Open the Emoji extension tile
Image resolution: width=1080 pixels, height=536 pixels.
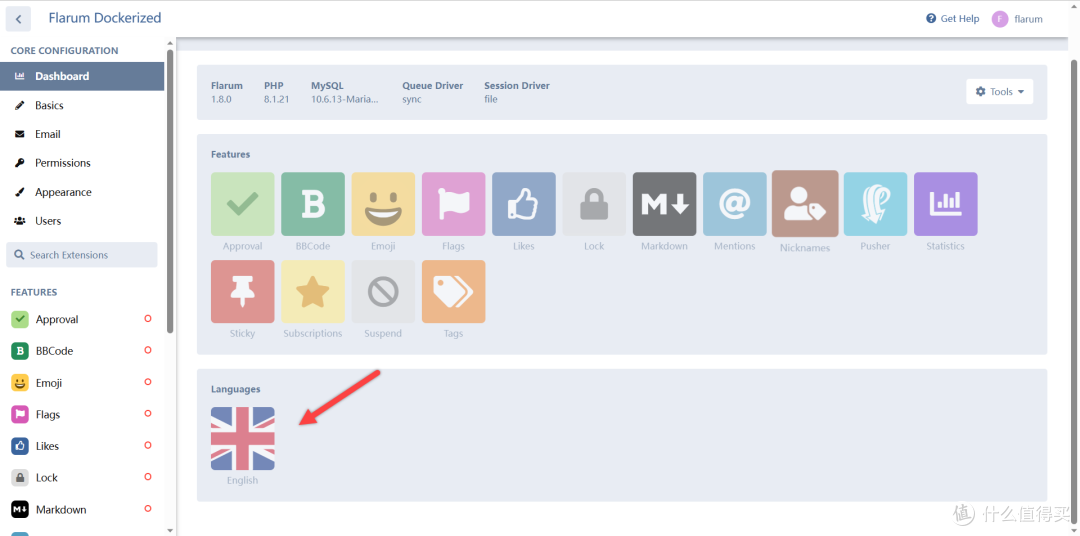click(383, 204)
